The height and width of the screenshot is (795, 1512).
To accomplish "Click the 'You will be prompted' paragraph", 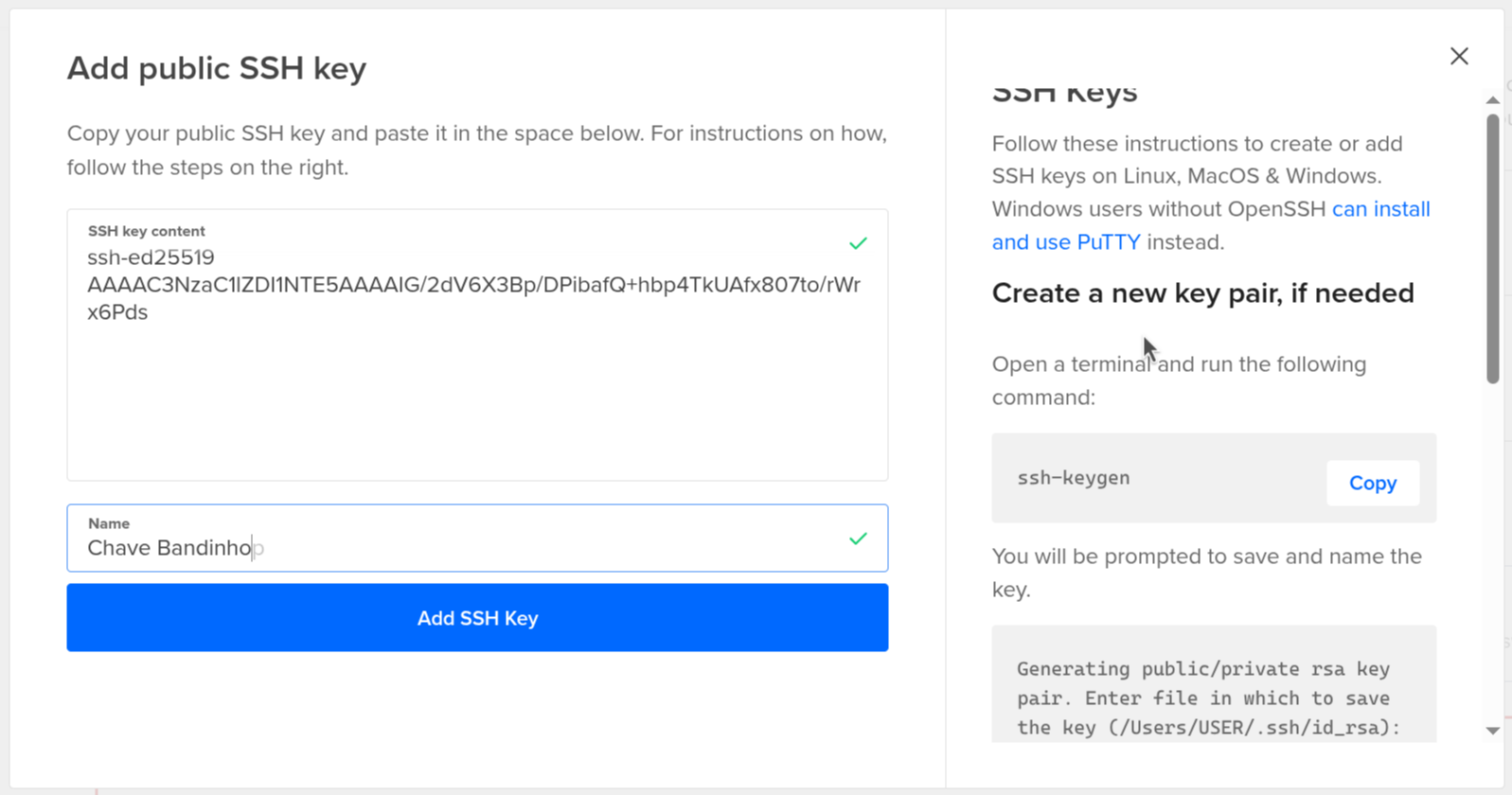I will tap(1206, 572).
